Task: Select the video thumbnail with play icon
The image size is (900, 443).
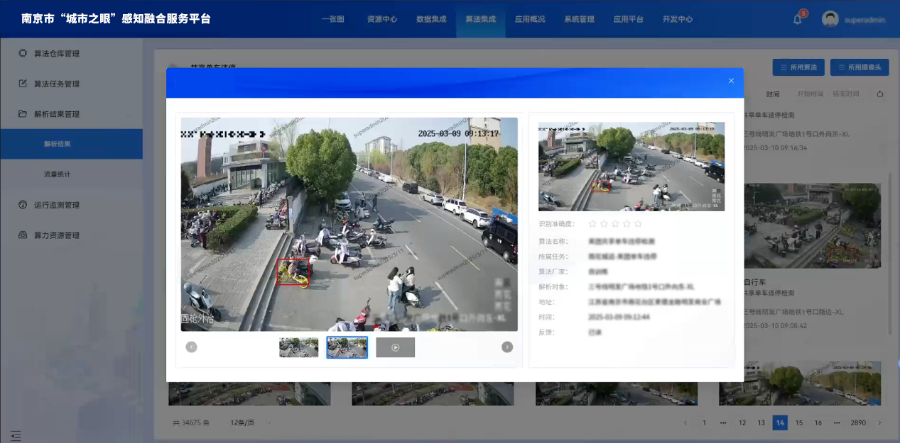Action: 395,347
